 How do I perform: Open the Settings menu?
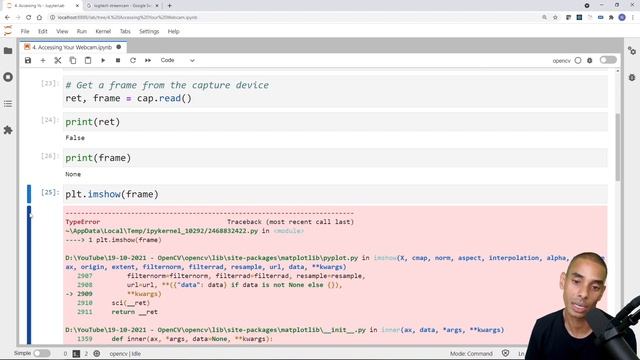[149, 31]
